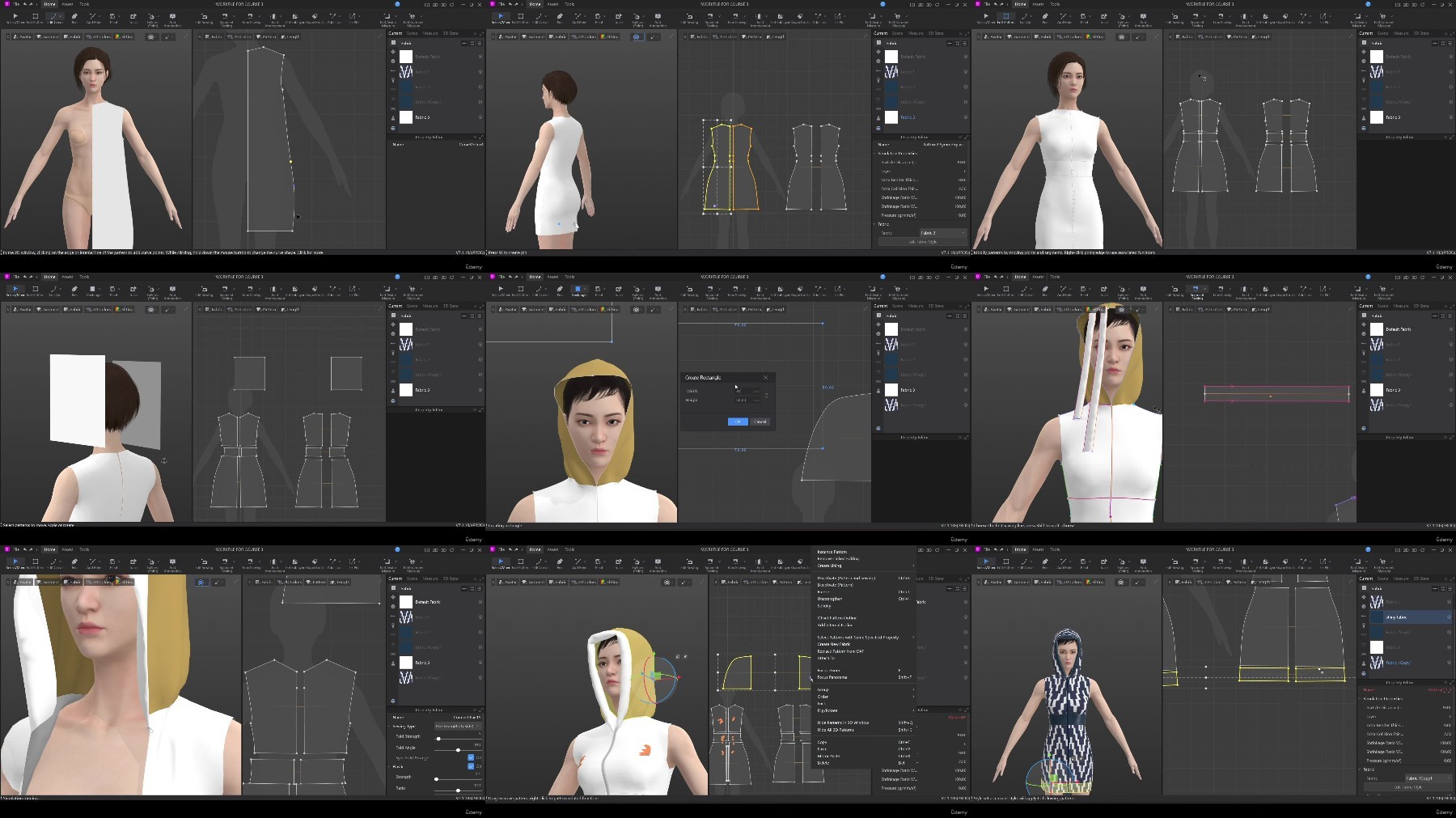The width and height of the screenshot is (1456, 818).
Task: Click 2D title-bar icon in hood strips window
Action: pyautogui.click(x=1406, y=277)
